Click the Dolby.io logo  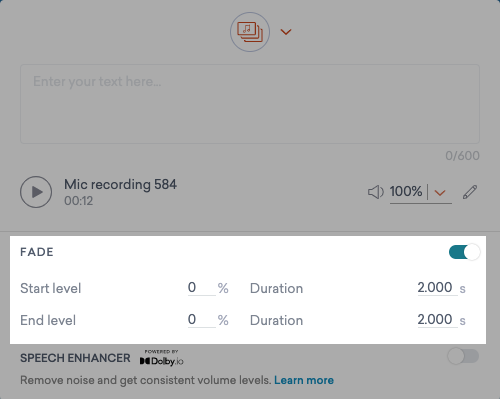click(162, 358)
